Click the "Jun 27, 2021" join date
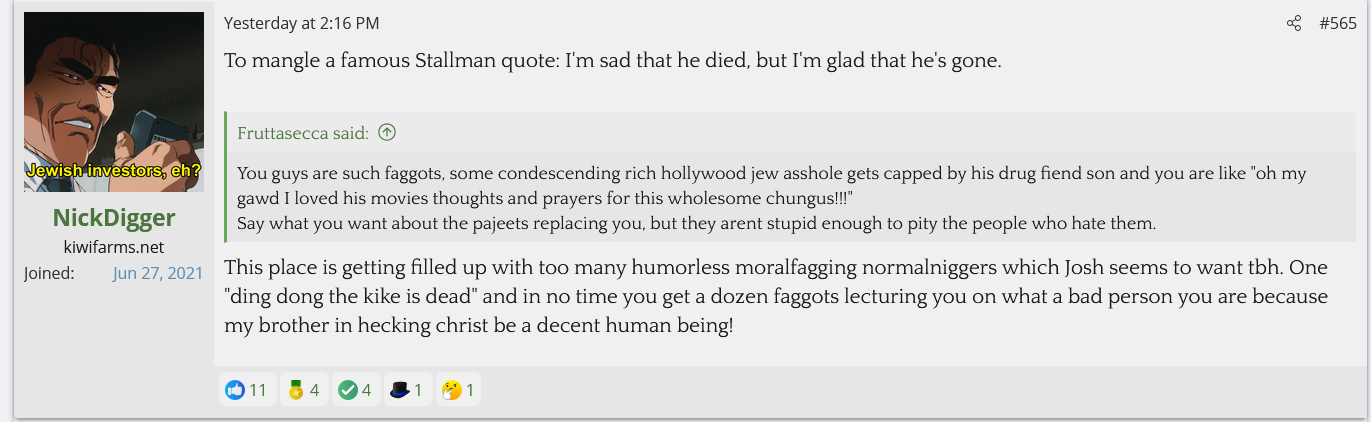Image resolution: width=1371 pixels, height=422 pixels. (158, 273)
